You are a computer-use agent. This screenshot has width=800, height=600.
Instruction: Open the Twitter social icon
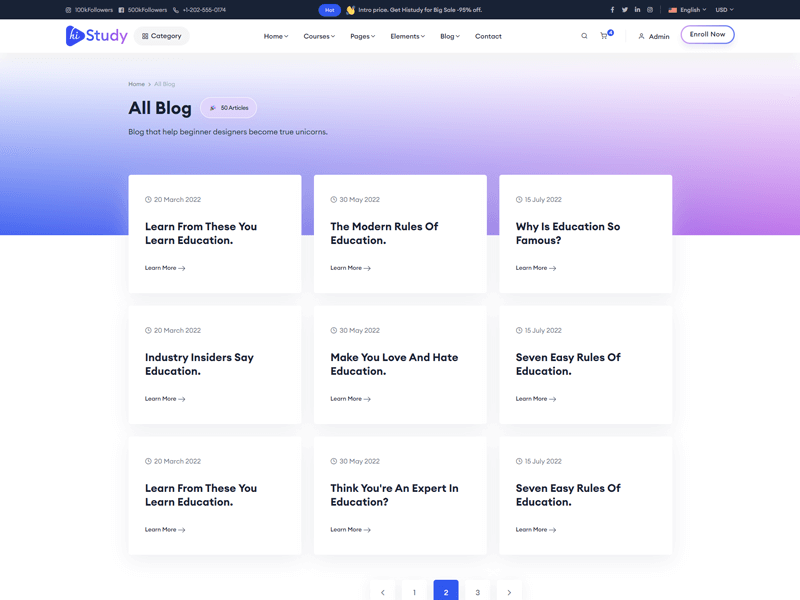[x=625, y=10]
